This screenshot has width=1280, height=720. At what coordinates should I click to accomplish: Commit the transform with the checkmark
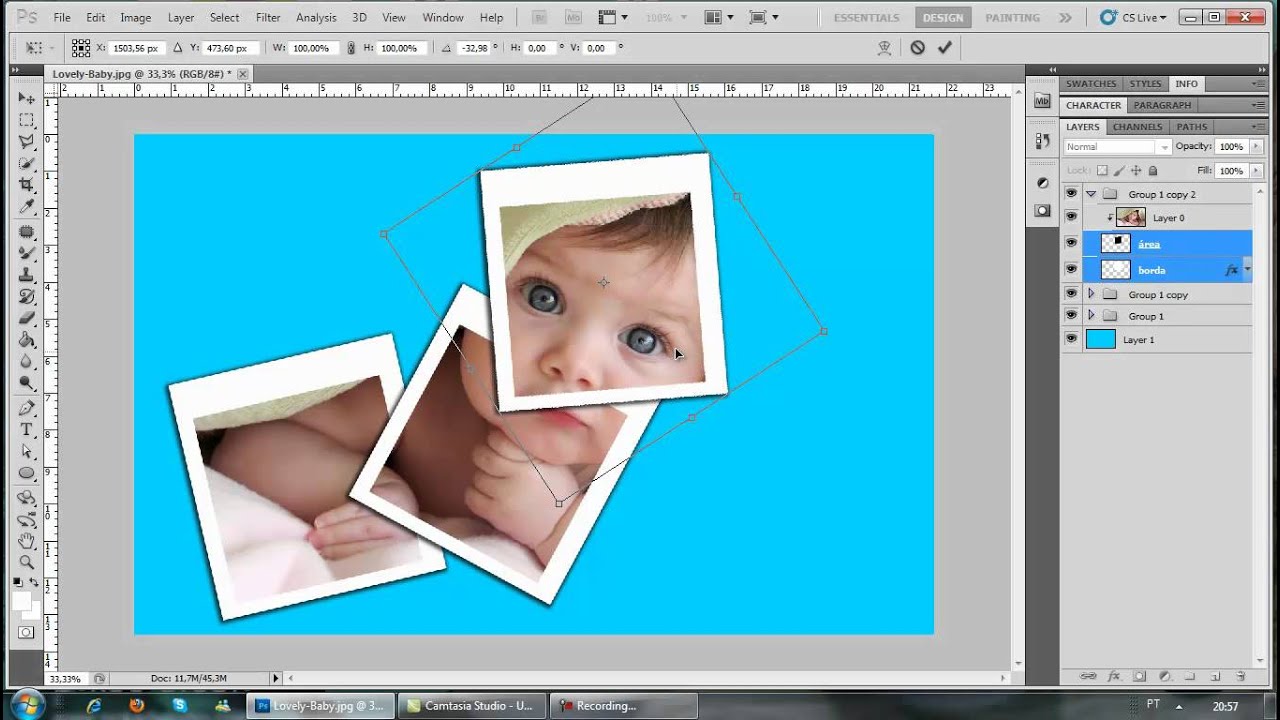945,47
